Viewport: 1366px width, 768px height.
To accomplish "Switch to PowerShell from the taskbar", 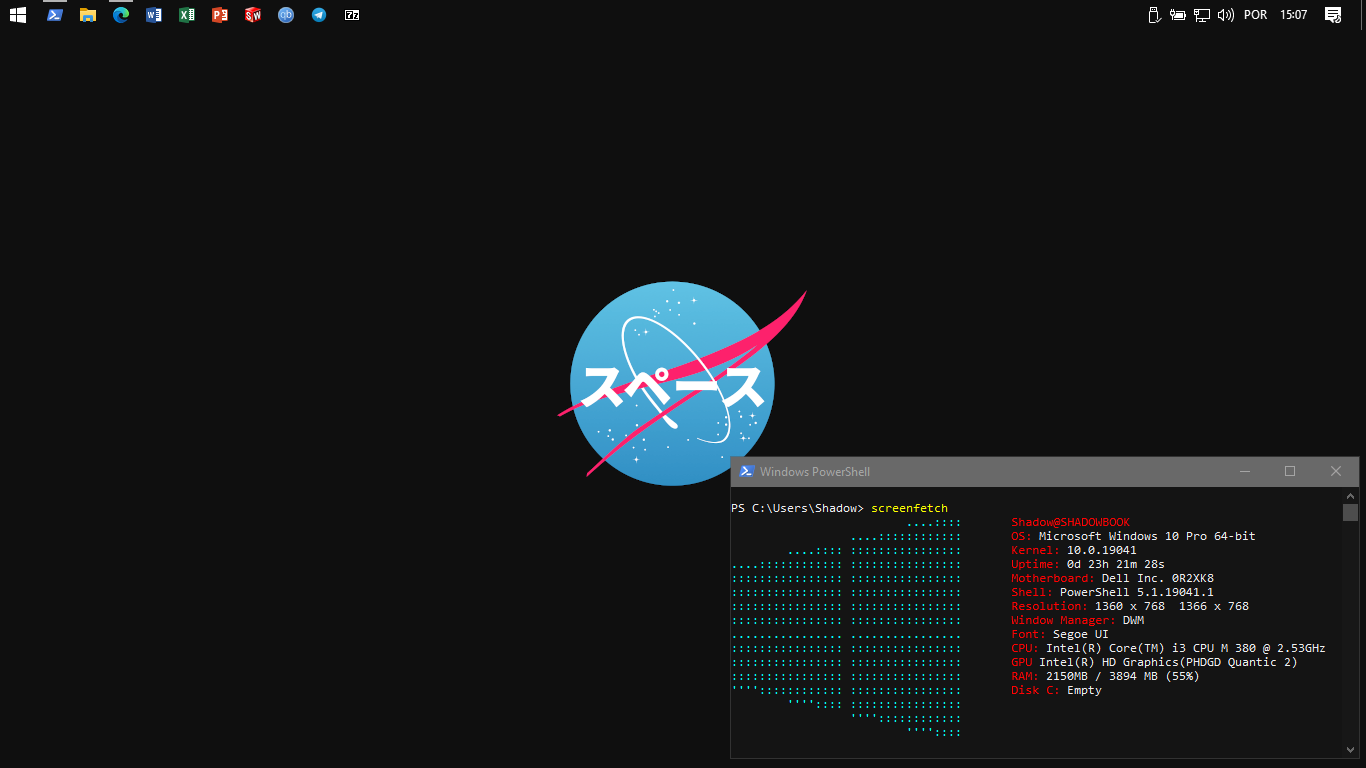I will click(55, 15).
